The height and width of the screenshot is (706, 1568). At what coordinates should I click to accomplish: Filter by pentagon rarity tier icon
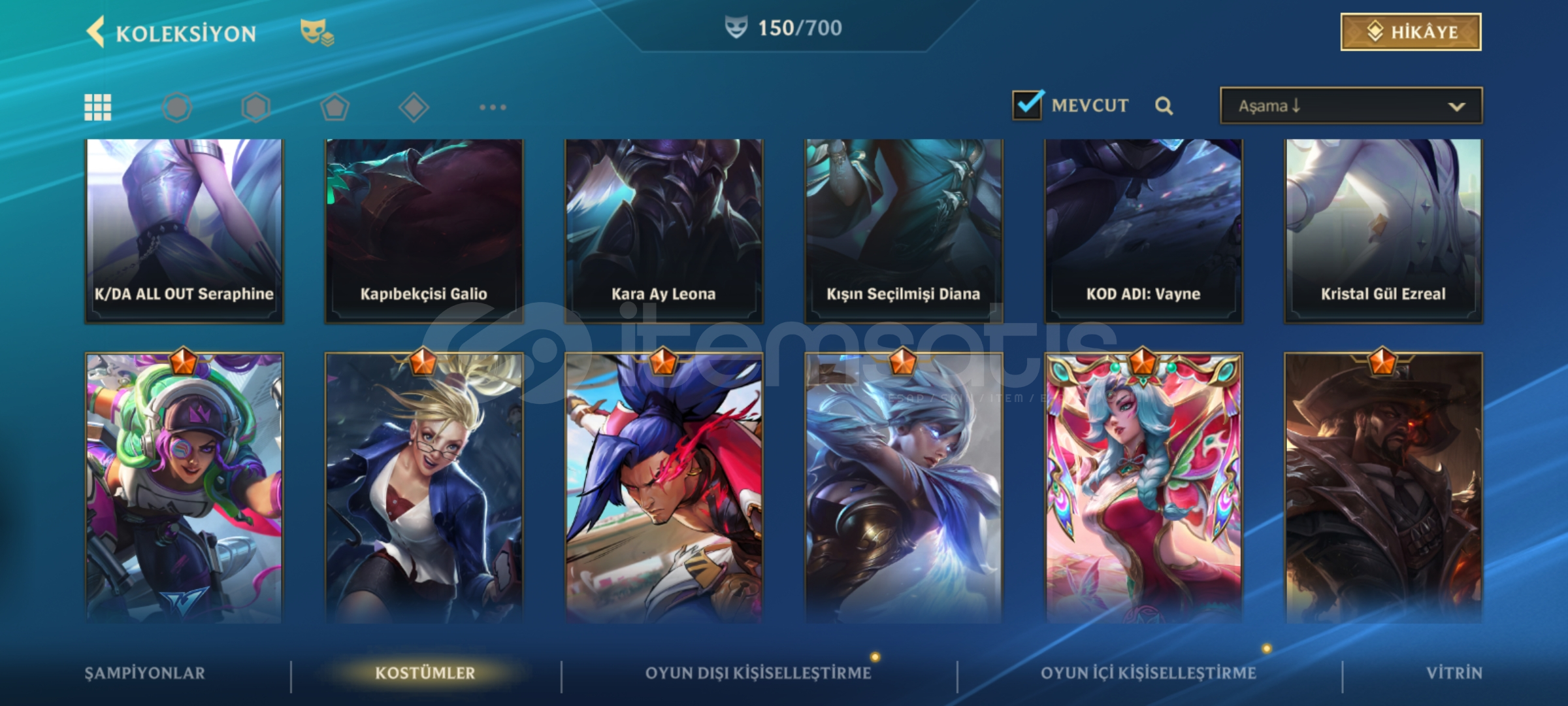click(335, 107)
